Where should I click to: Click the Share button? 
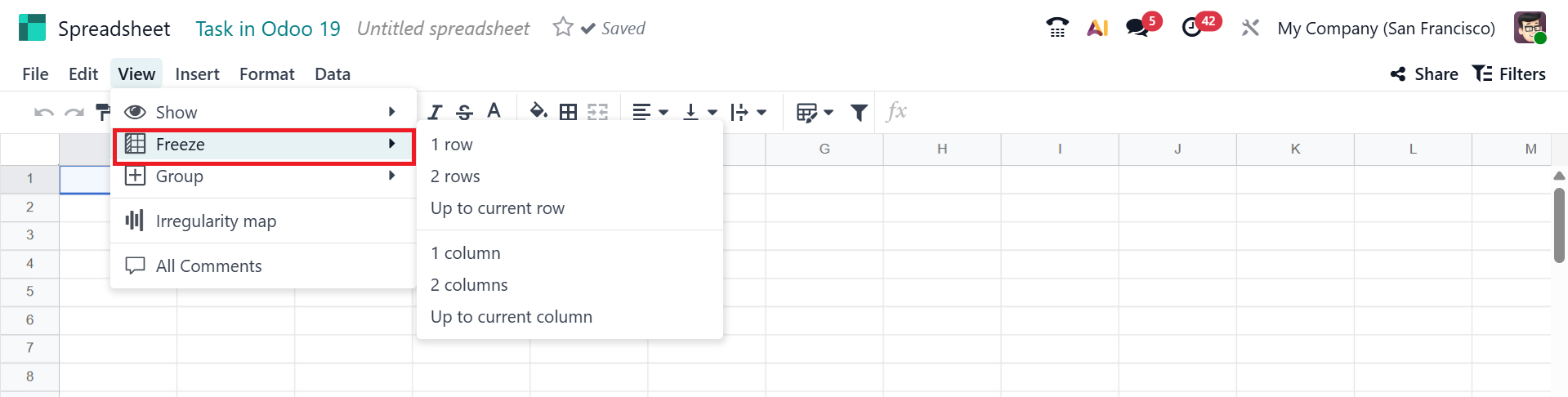pyautogui.click(x=1424, y=74)
